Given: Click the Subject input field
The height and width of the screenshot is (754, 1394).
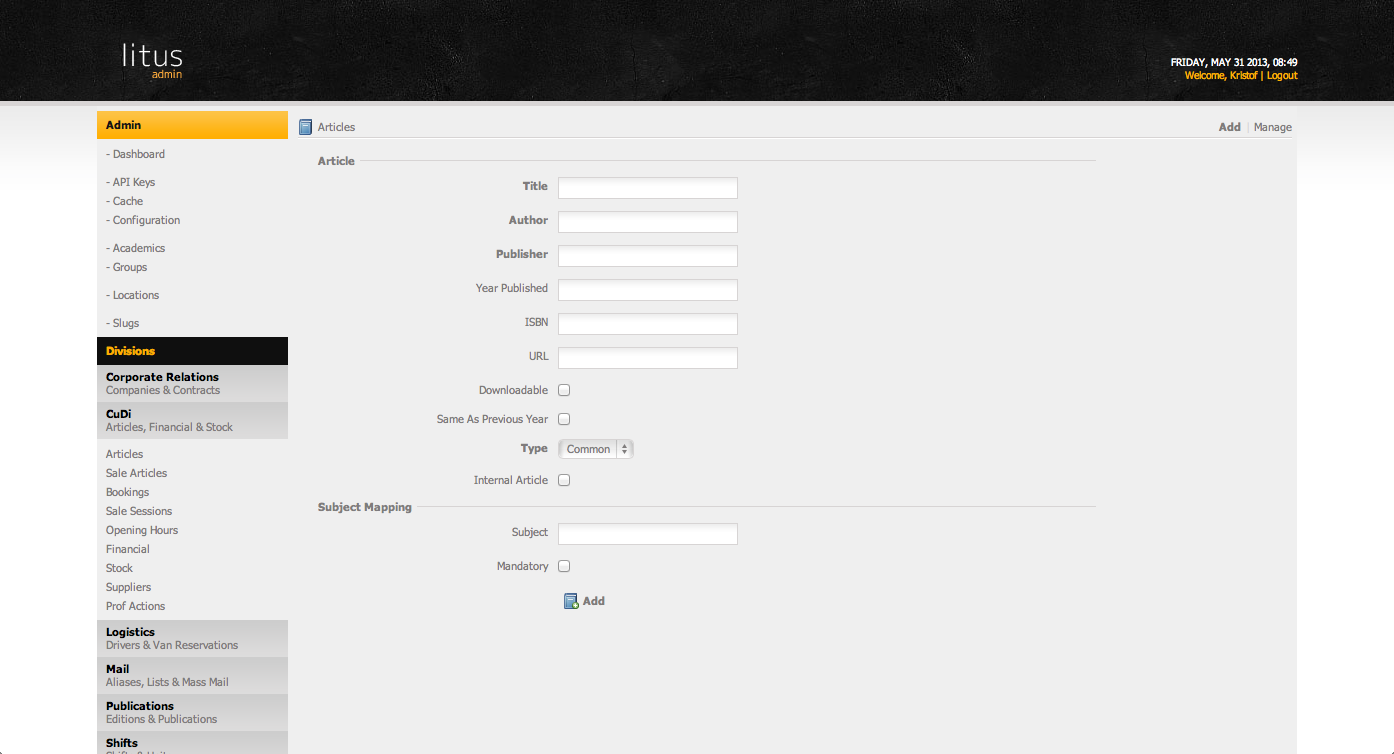Looking at the screenshot, I should tap(648, 534).
